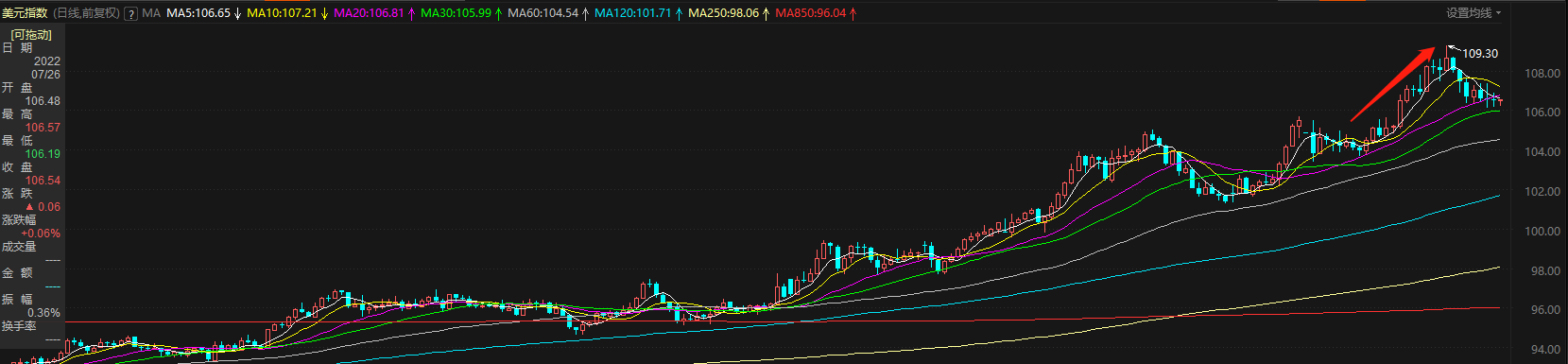Click the 换手率 turnover rate label
This screenshot has width=1568, height=364.
point(19,326)
